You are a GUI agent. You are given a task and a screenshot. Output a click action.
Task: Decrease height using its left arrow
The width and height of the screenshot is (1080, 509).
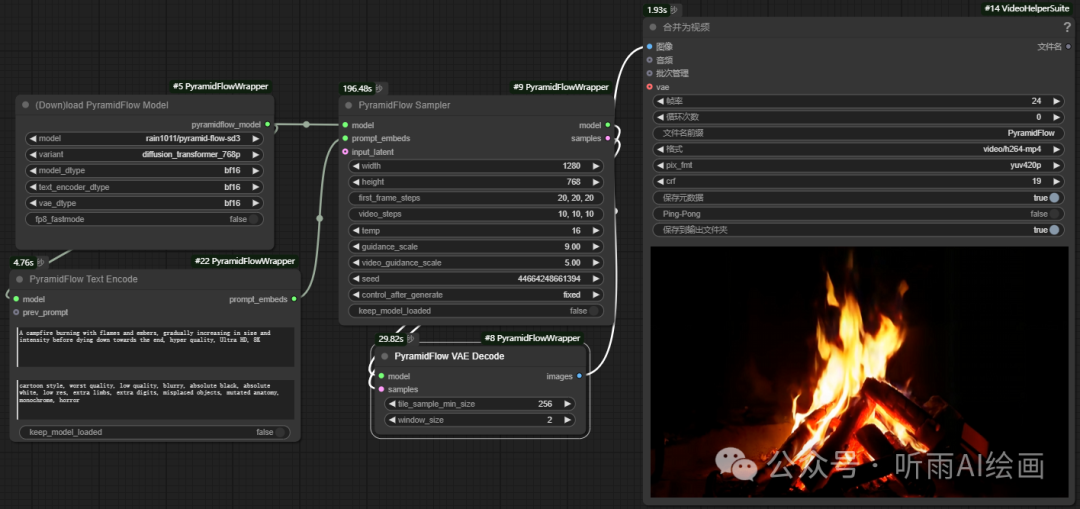[356, 182]
